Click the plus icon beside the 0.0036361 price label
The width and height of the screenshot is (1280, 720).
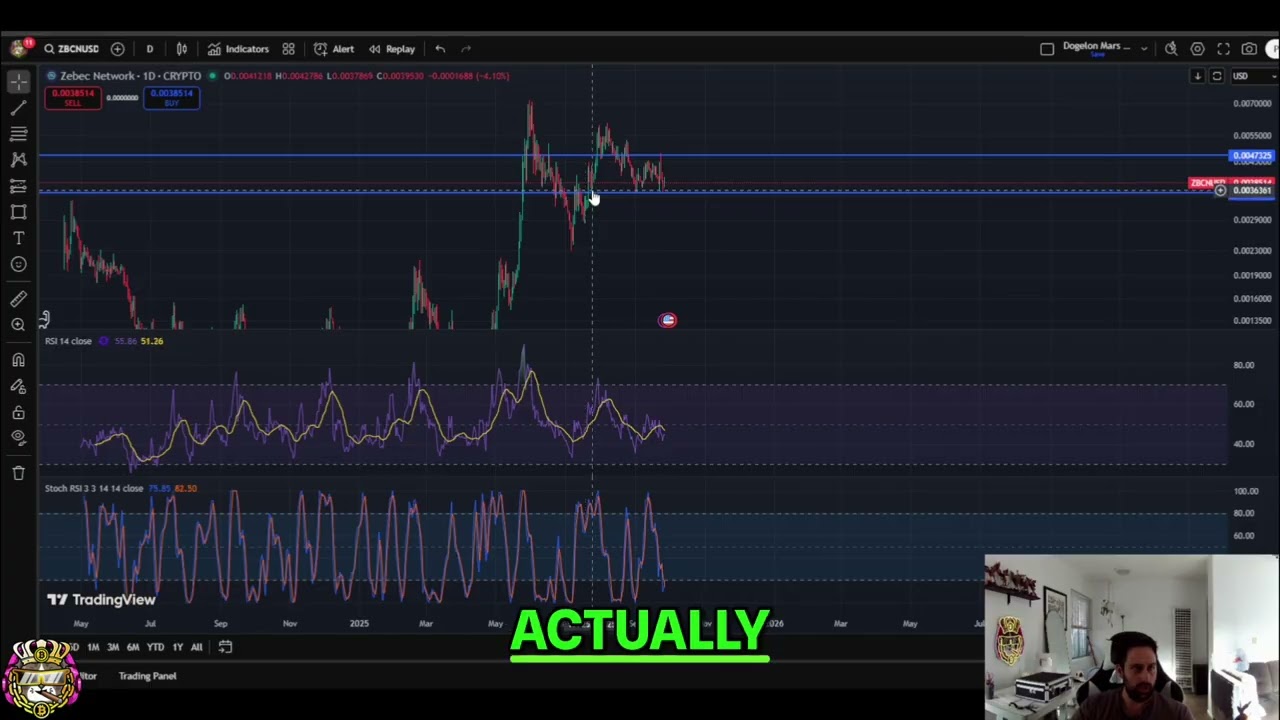tap(1220, 191)
